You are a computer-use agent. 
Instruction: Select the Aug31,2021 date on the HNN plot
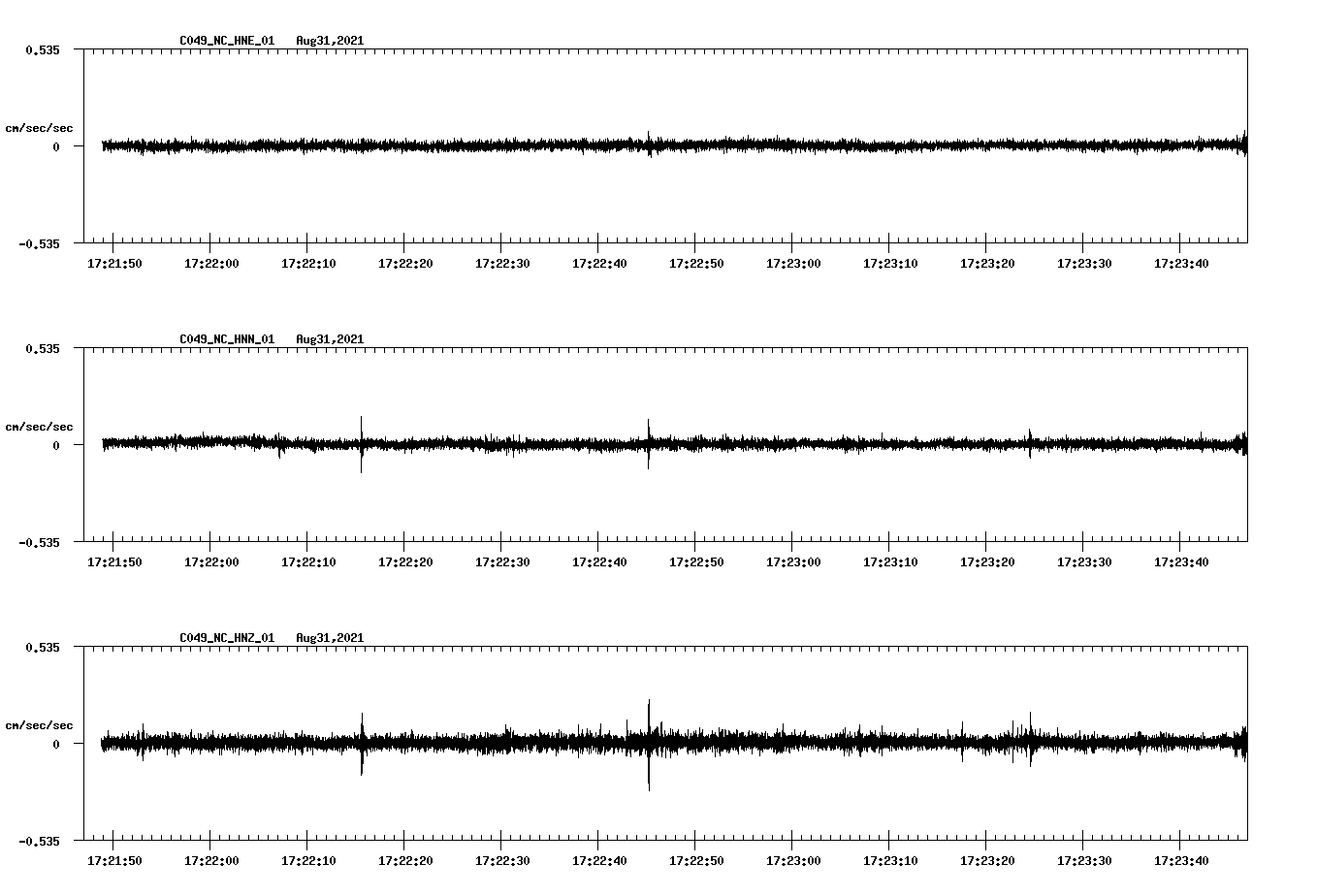tap(330, 339)
